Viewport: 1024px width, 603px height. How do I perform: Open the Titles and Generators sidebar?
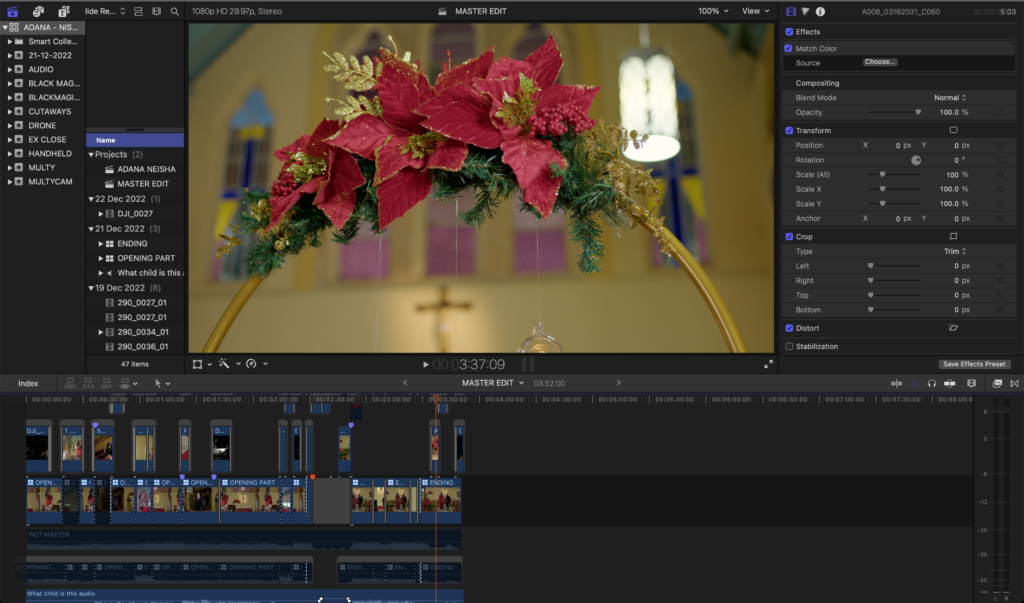64,11
